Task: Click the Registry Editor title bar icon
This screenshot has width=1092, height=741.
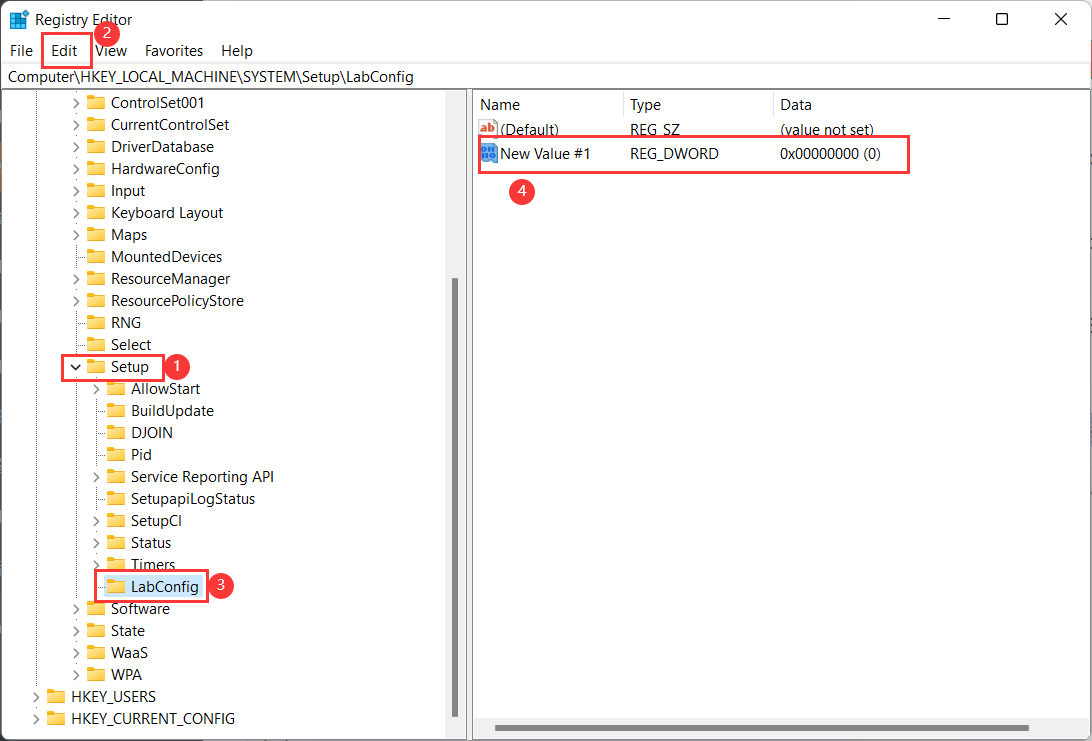Action: [19, 20]
